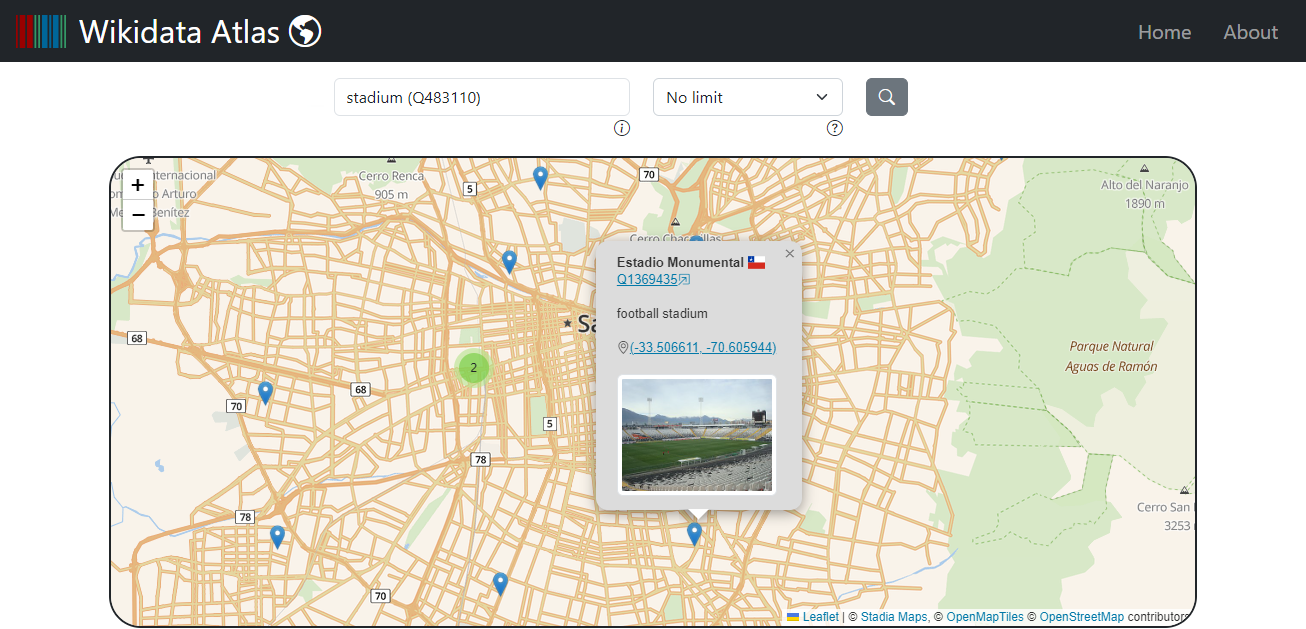Open the OpenStreetMap attribution link
Image resolution: width=1306 pixels, height=629 pixels.
click(1081, 617)
